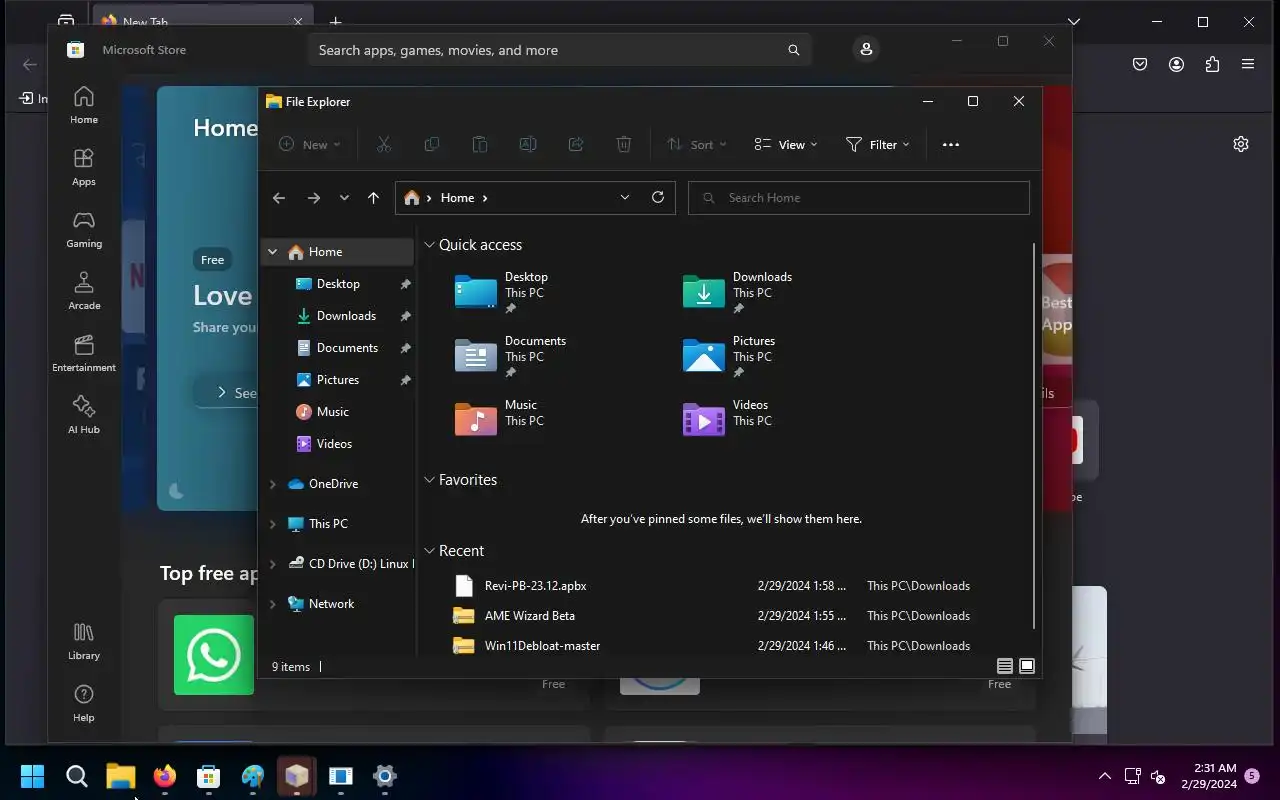Click the Paste clipboard icon in File Explorer
The height and width of the screenshot is (800, 1280).
(x=479, y=144)
